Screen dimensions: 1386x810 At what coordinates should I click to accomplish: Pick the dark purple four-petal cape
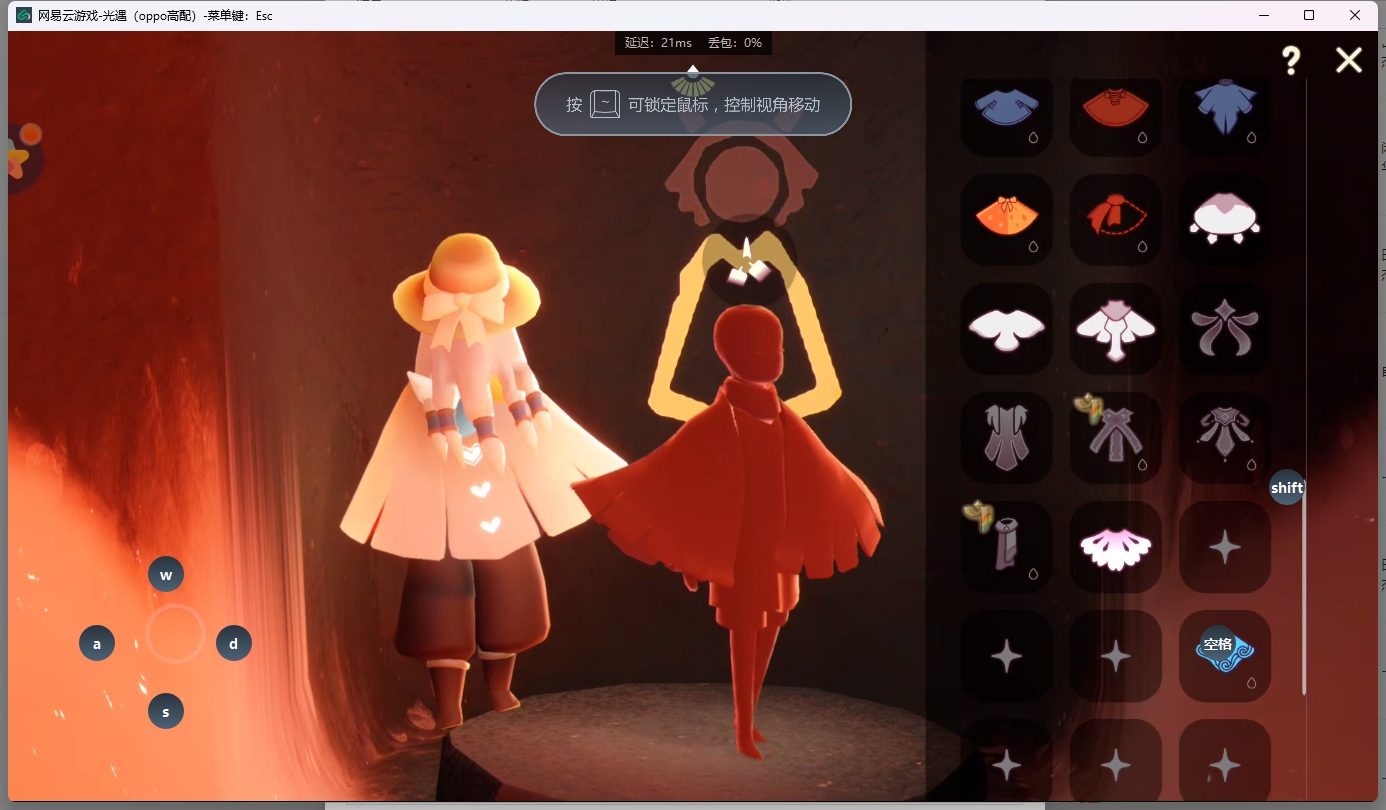(1225, 329)
